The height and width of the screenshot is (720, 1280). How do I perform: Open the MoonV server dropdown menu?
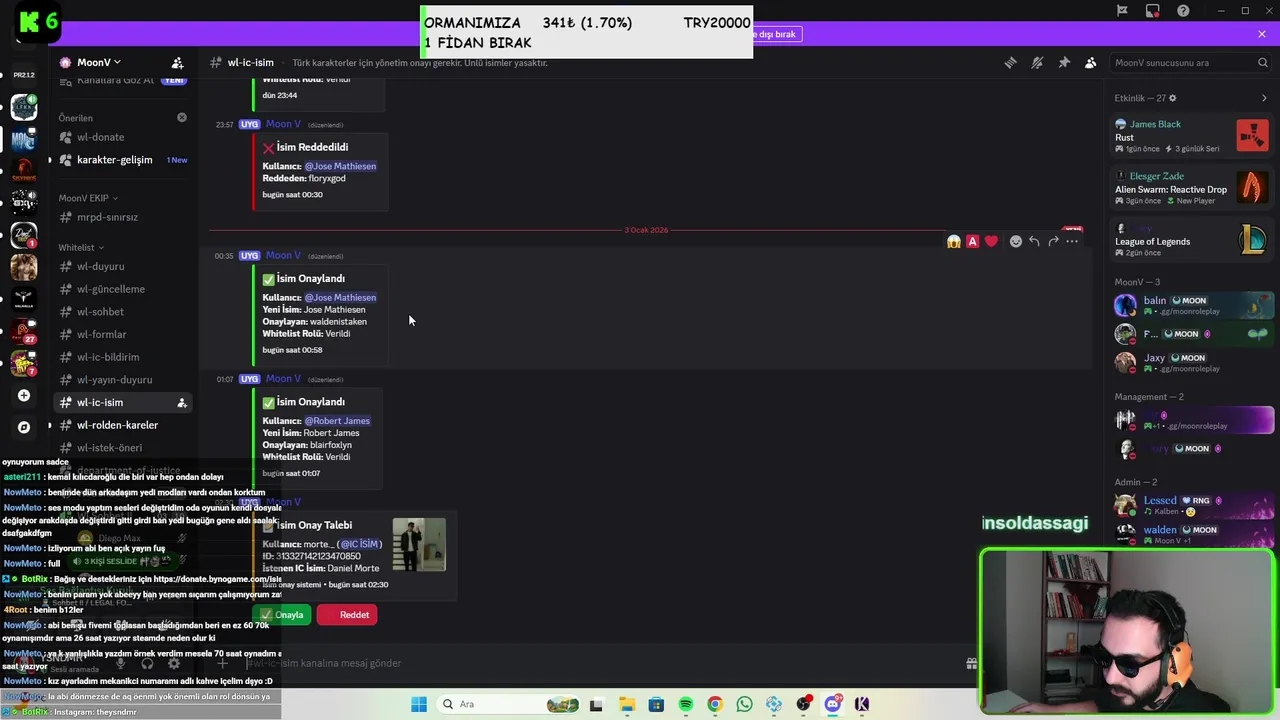99,62
